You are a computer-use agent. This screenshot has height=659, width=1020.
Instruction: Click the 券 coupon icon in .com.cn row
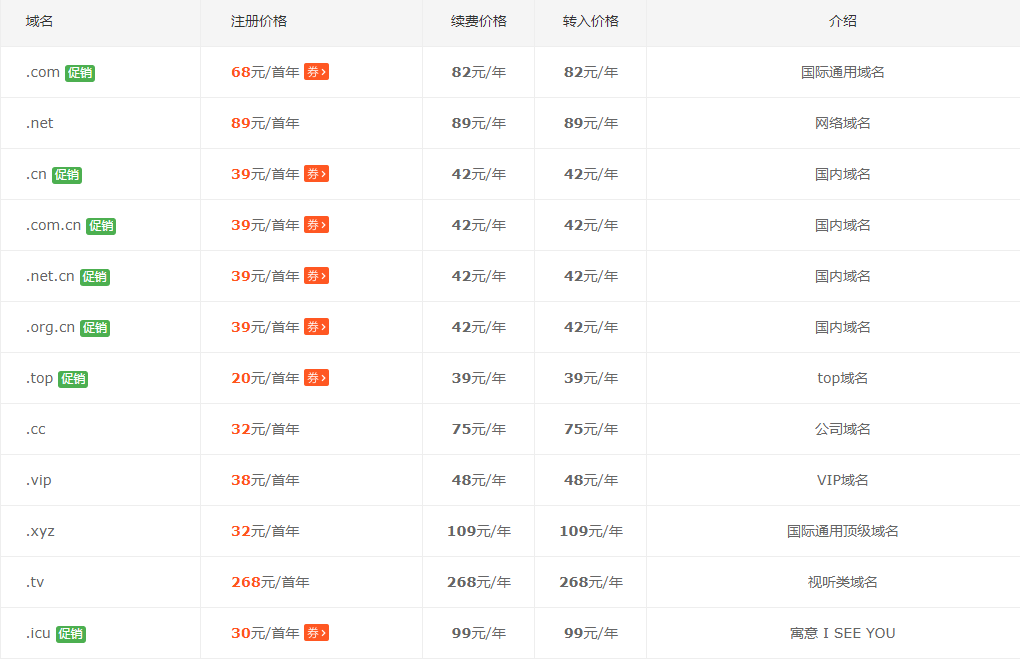316,225
